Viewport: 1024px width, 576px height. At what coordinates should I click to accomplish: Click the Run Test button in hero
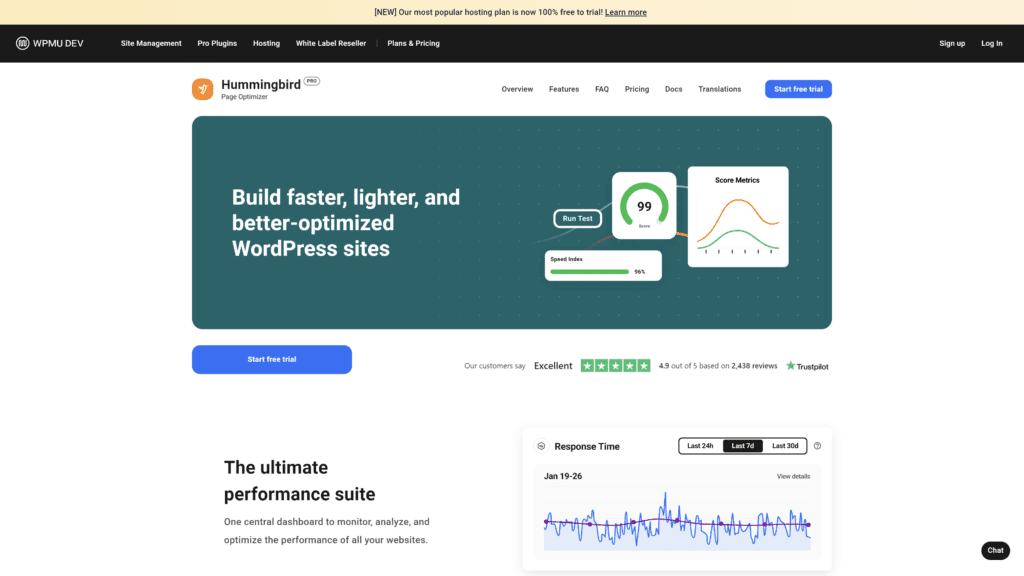(577, 219)
